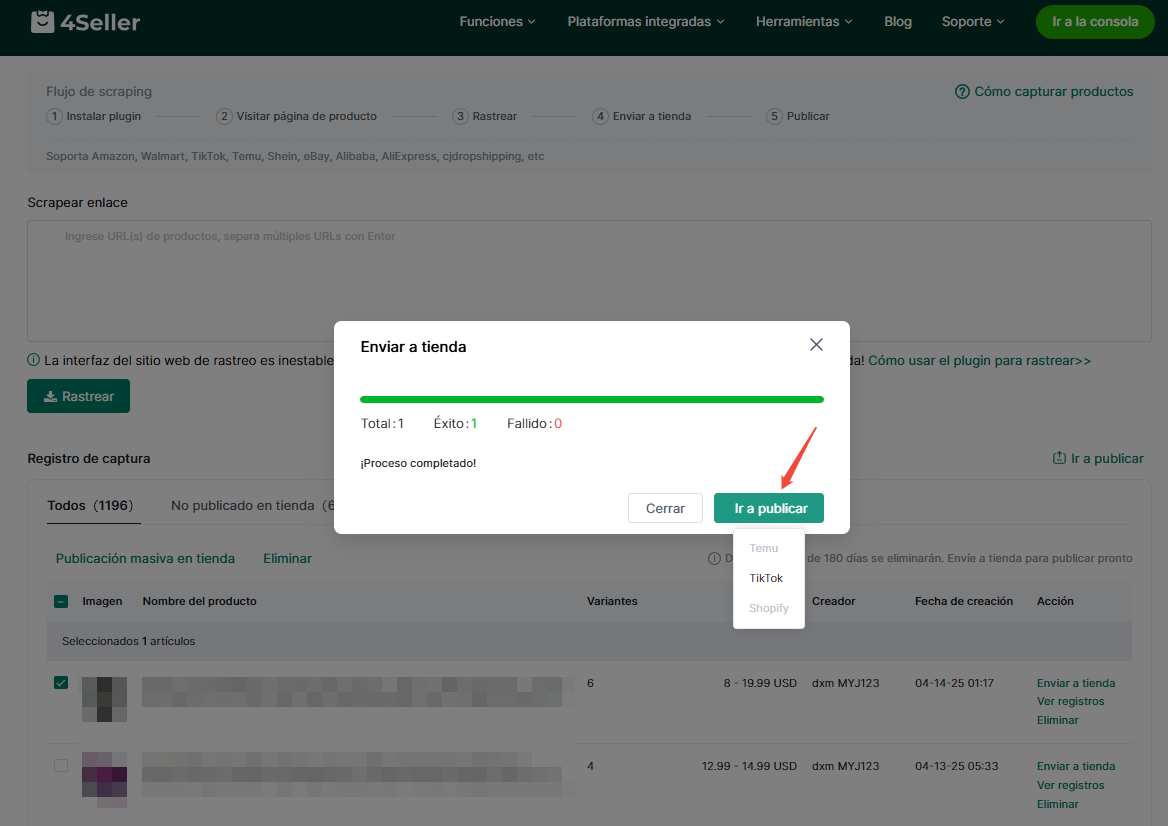
Task: Click the green completed progress bar
Action: (x=592, y=399)
